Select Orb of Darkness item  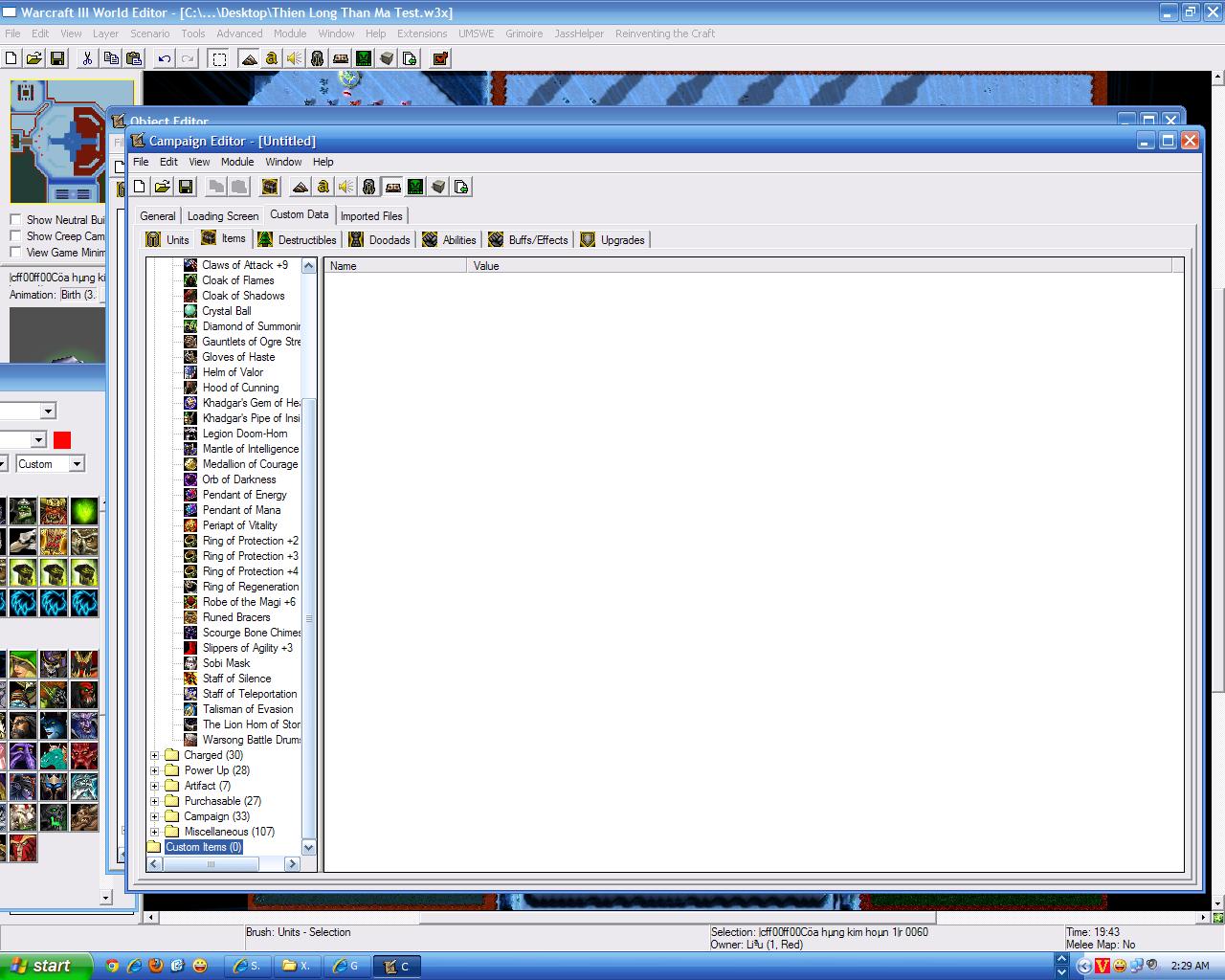click(x=239, y=479)
